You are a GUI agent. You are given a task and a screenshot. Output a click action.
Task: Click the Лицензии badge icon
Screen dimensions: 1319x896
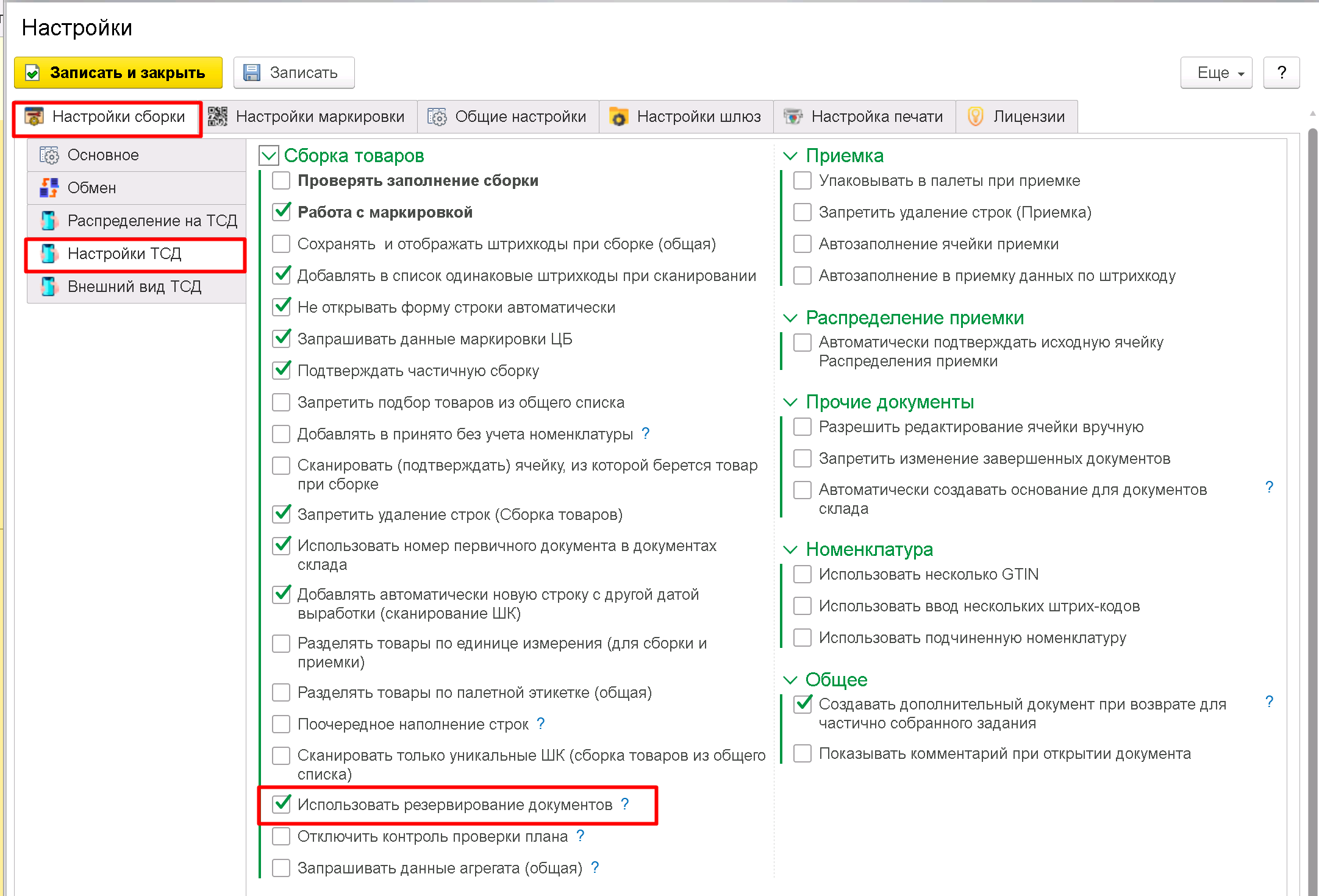975,116
